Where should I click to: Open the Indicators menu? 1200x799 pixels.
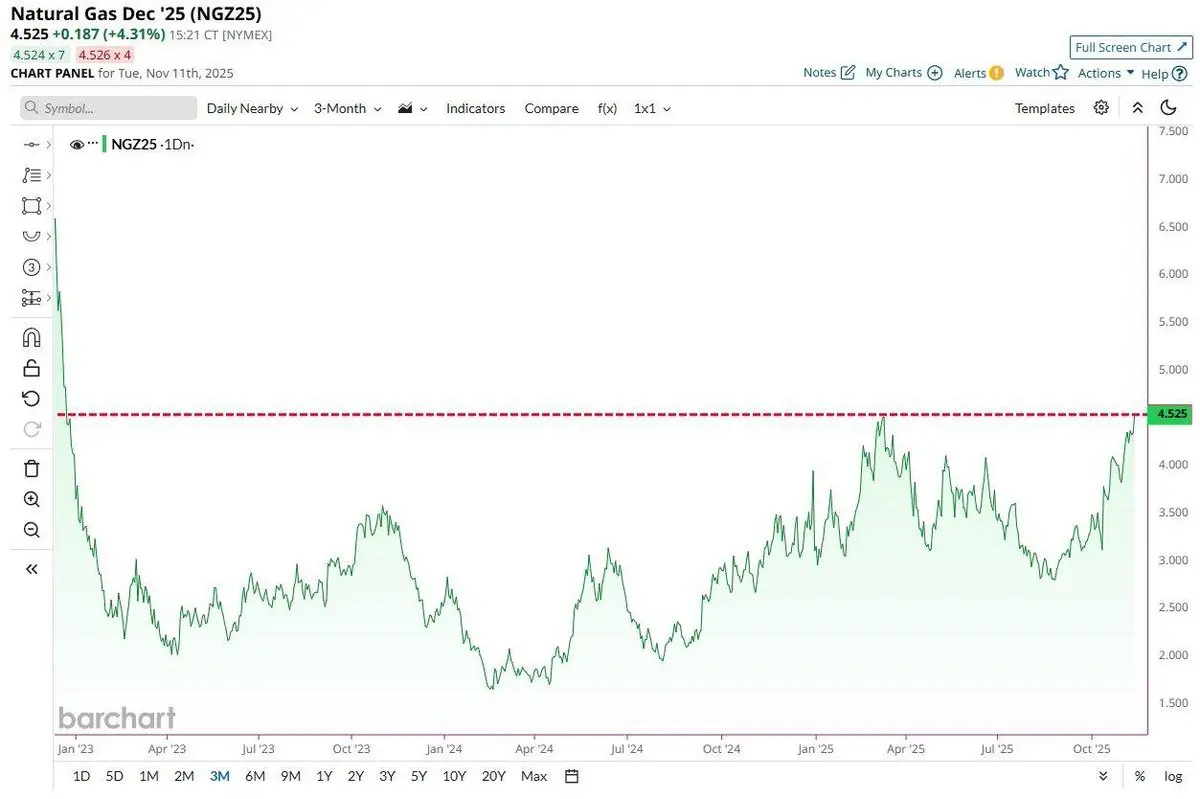(x=476, y=108)
